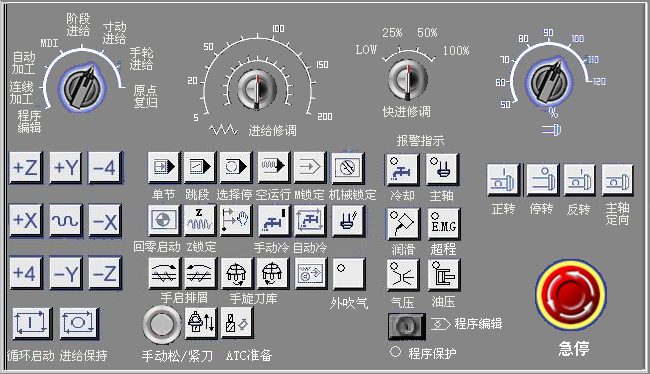650x374 pixels.
Task: Set mode dial to 自动加工
Action: coord(23,63)
